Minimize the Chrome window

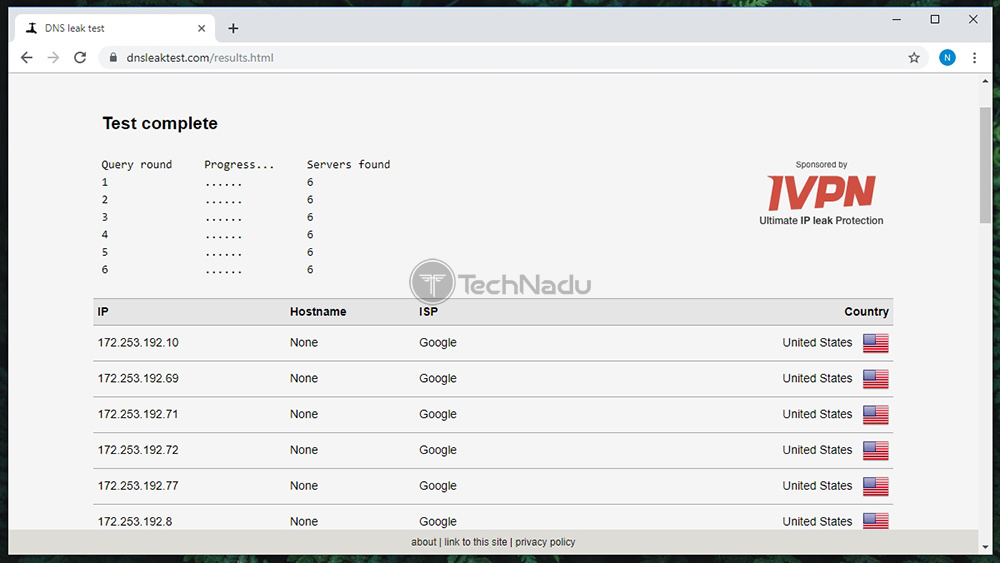[897, 20]
